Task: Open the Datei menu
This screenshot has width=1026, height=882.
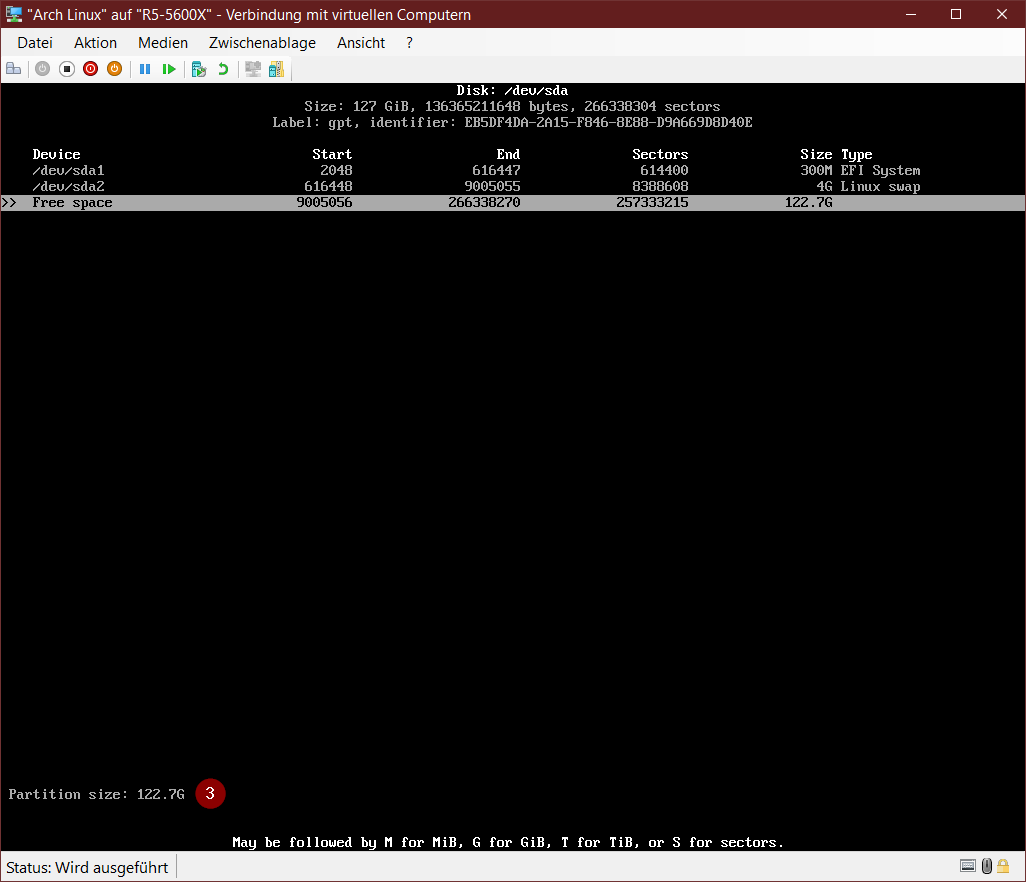Action: [35, 43]
